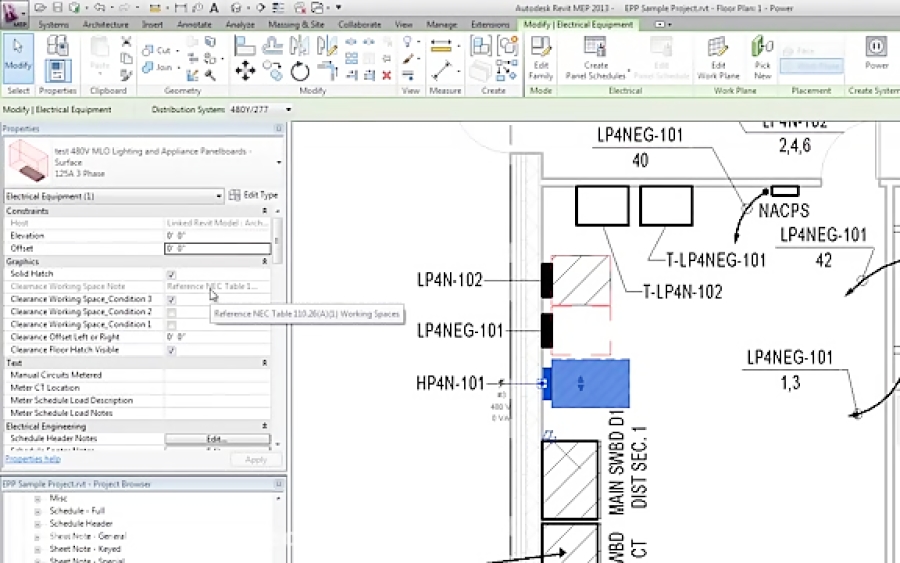Click the red X Delete tool
The height and width of the screenshot is (563, 900).
[387, 75]
